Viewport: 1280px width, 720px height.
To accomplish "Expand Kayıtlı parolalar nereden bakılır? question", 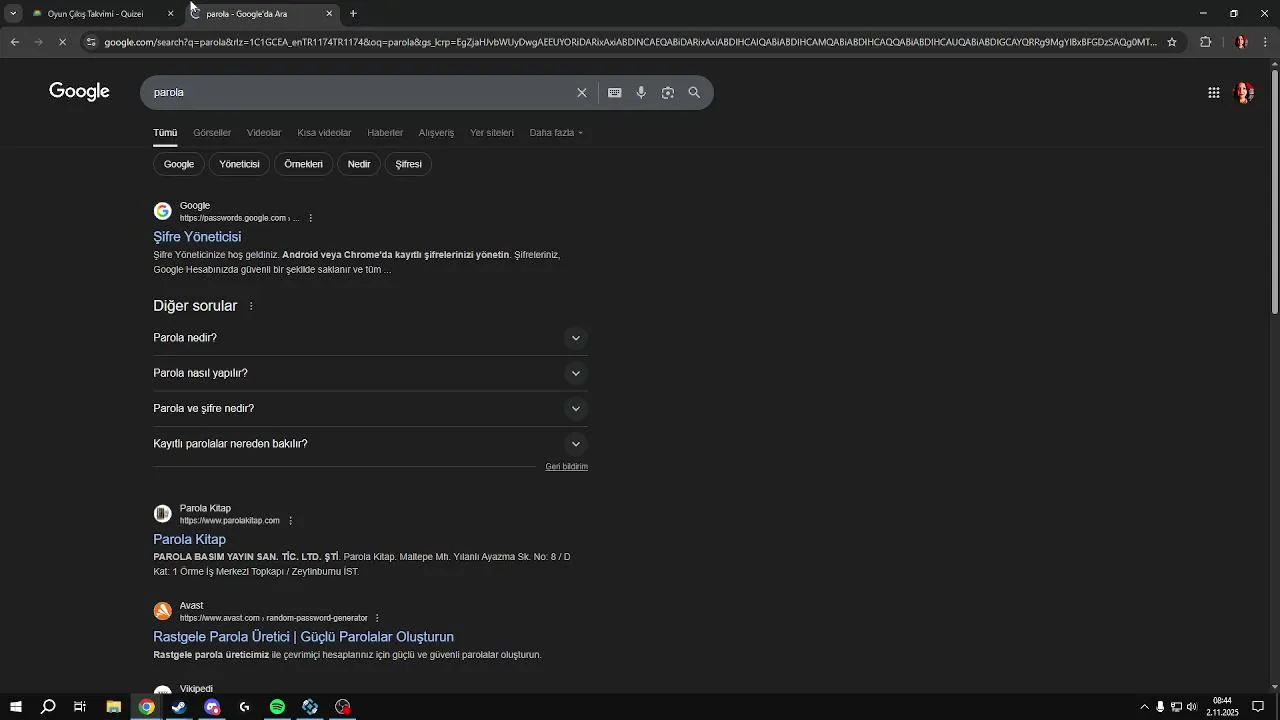I will coord(370,444).
